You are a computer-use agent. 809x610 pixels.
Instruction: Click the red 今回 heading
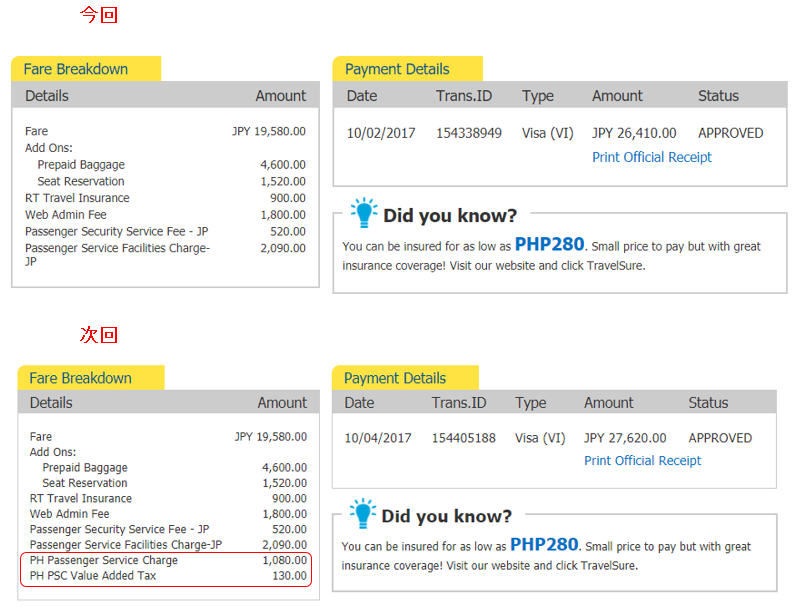click(99, 15)
